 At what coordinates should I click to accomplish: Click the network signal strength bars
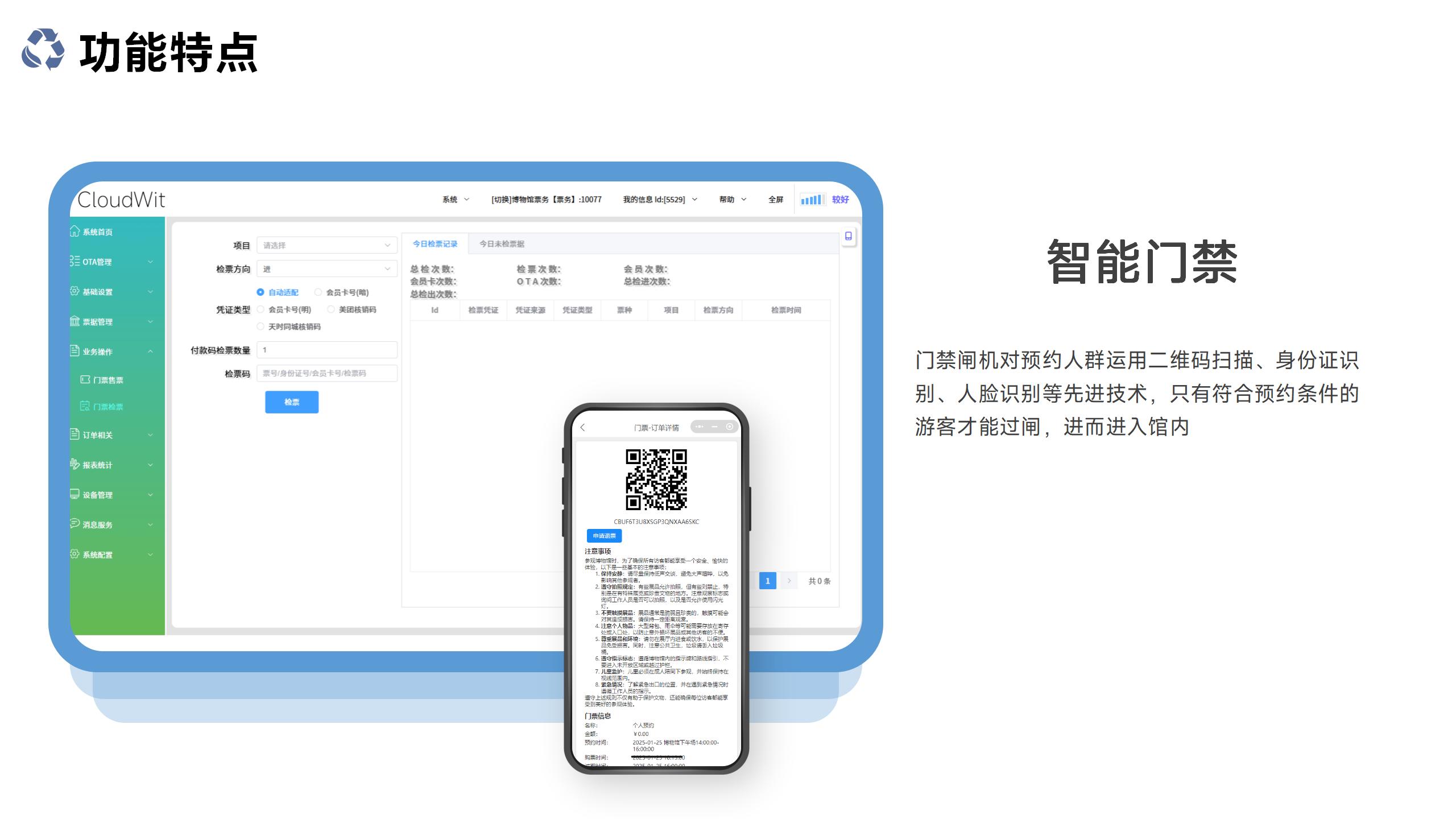[812, 200]
